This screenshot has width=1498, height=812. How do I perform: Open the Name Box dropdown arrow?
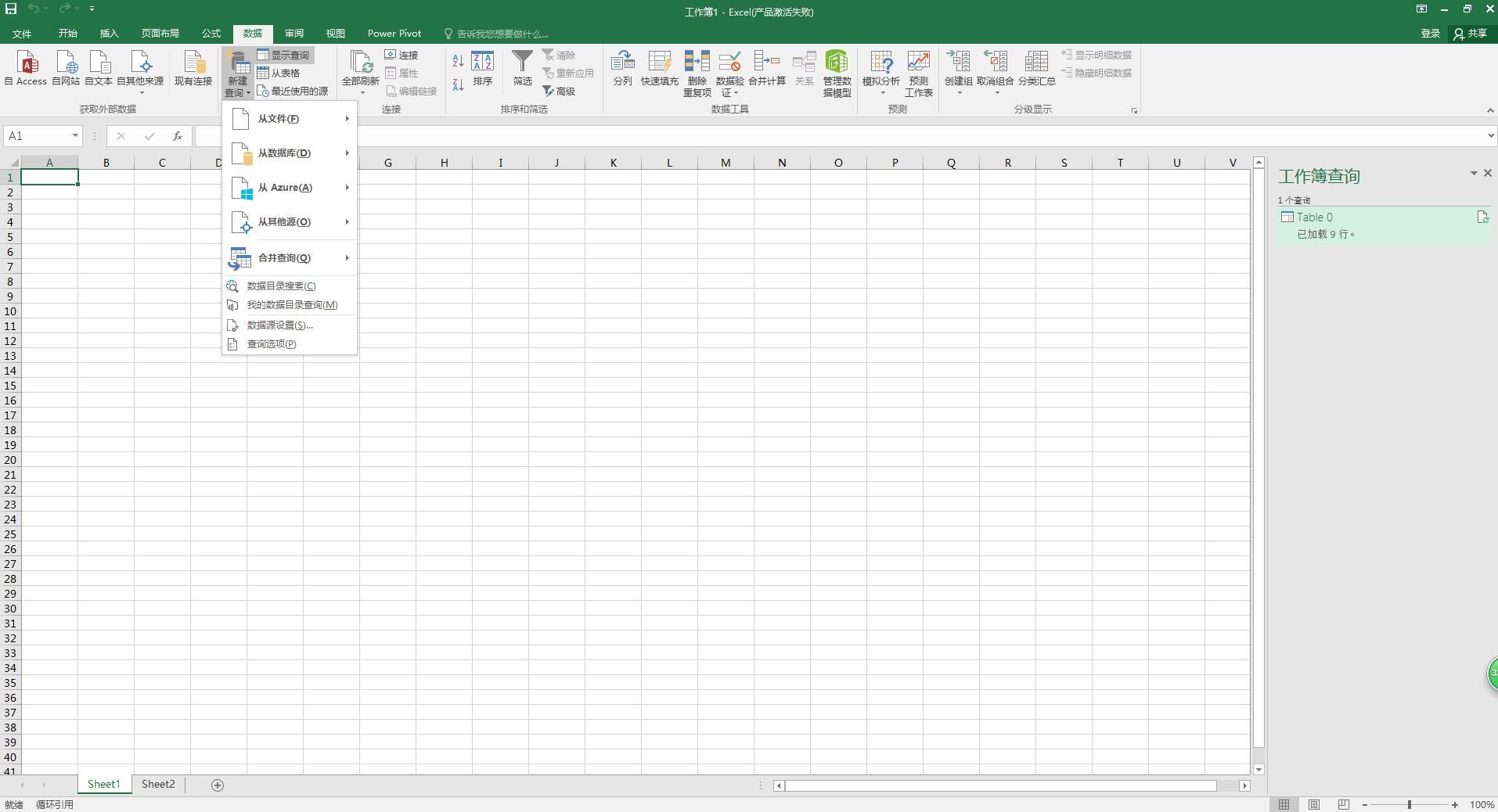coord(75,136)
